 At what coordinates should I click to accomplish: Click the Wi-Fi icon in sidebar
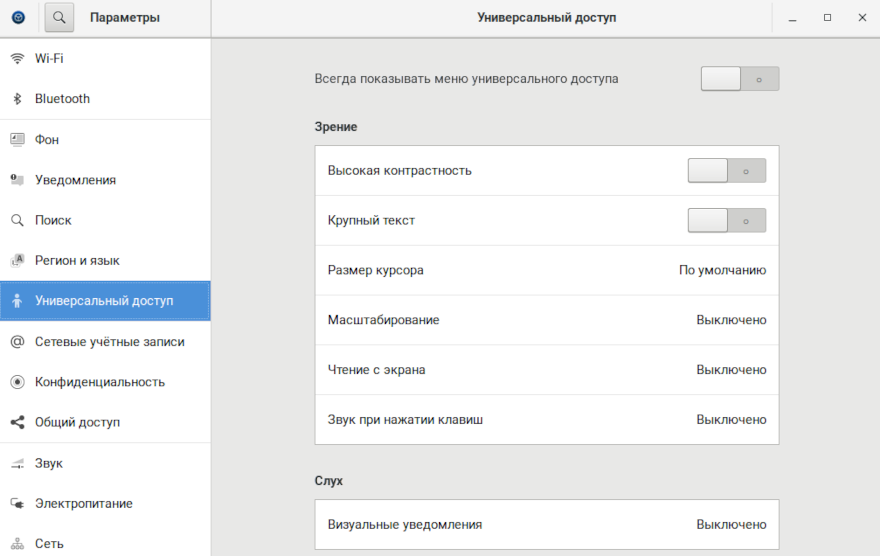coord(17,58)
